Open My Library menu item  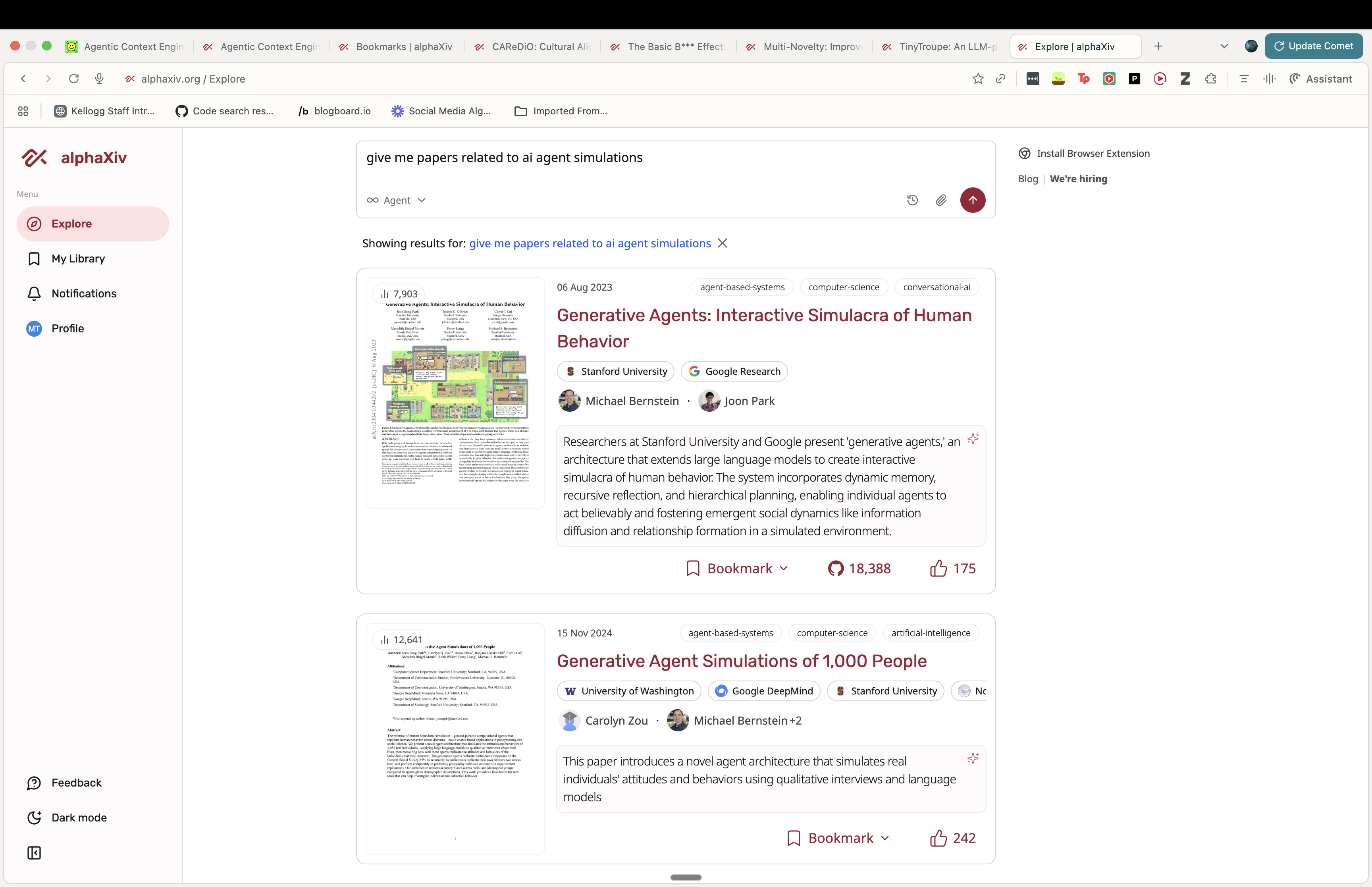(78, 258)
